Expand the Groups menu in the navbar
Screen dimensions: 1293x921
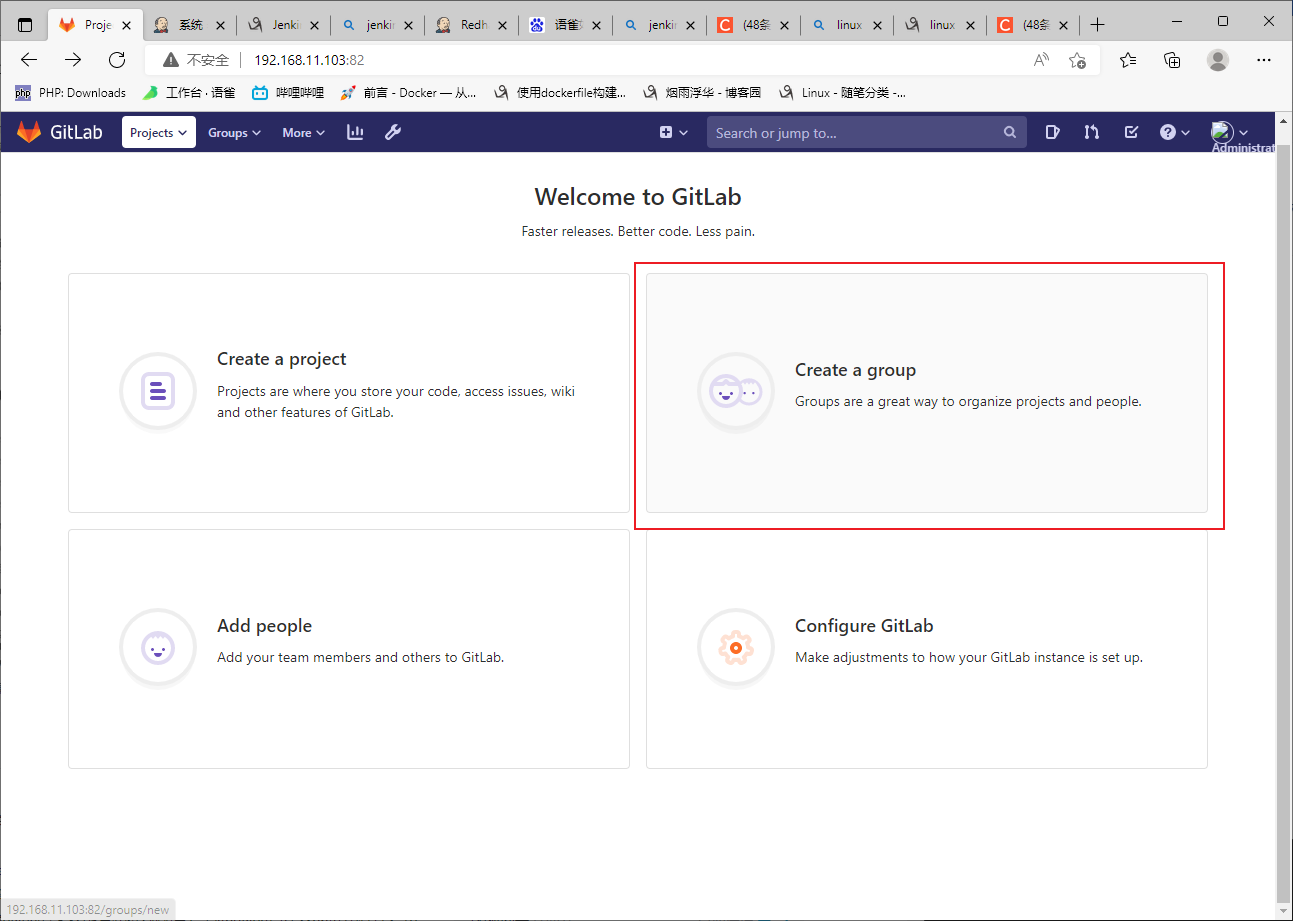[x=234, y=132]
